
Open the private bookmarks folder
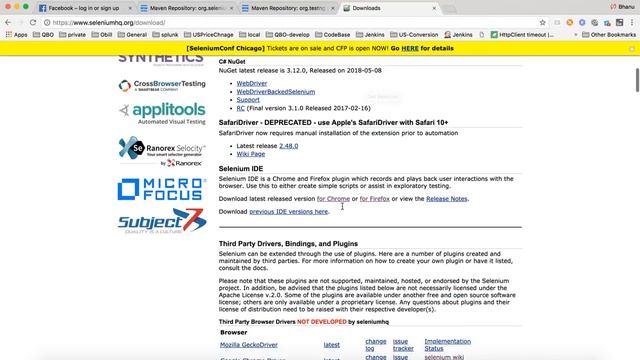(73, 35)
